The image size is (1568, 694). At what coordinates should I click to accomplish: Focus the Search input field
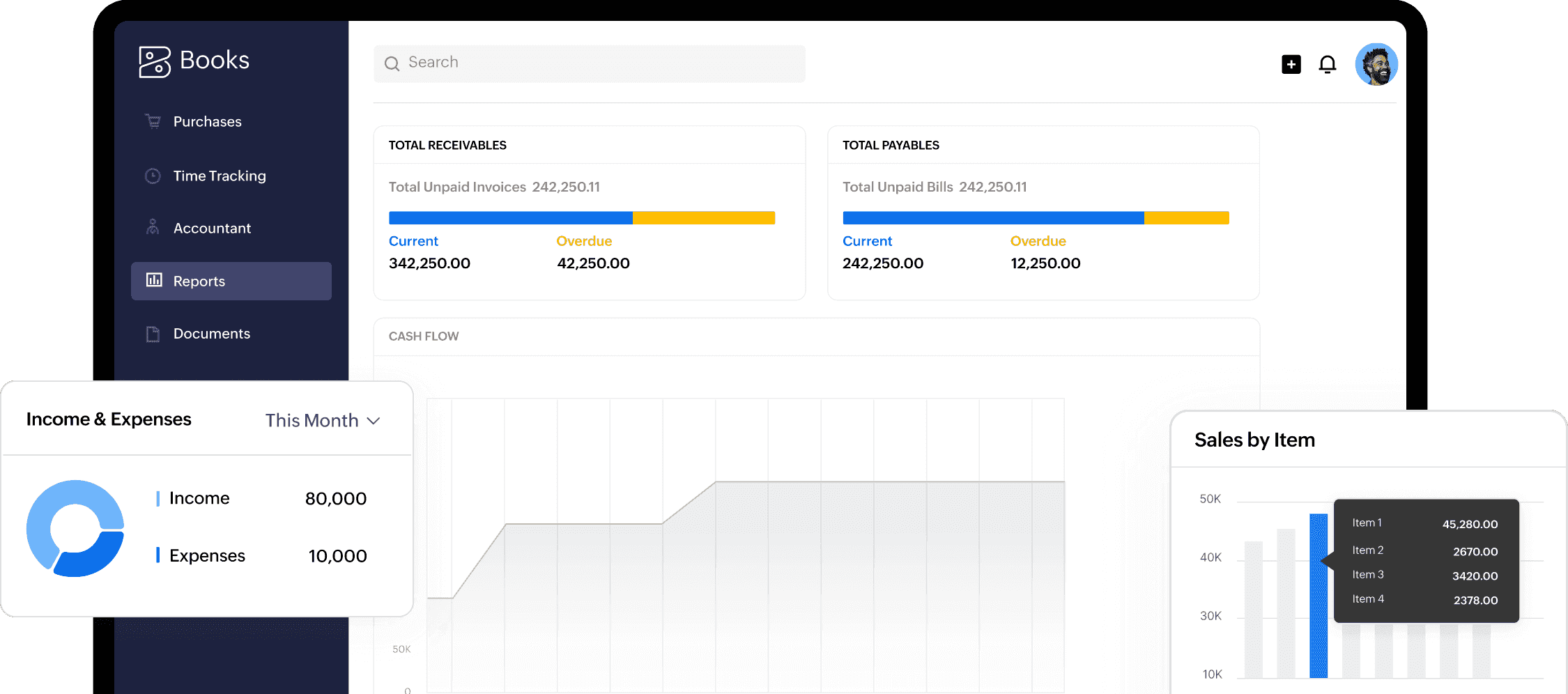pos(599,63)
